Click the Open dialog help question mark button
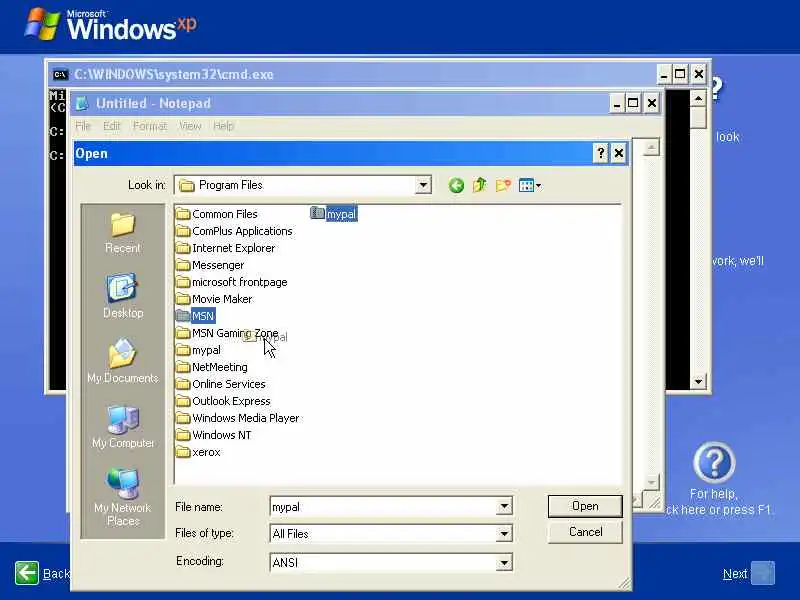 601,153
